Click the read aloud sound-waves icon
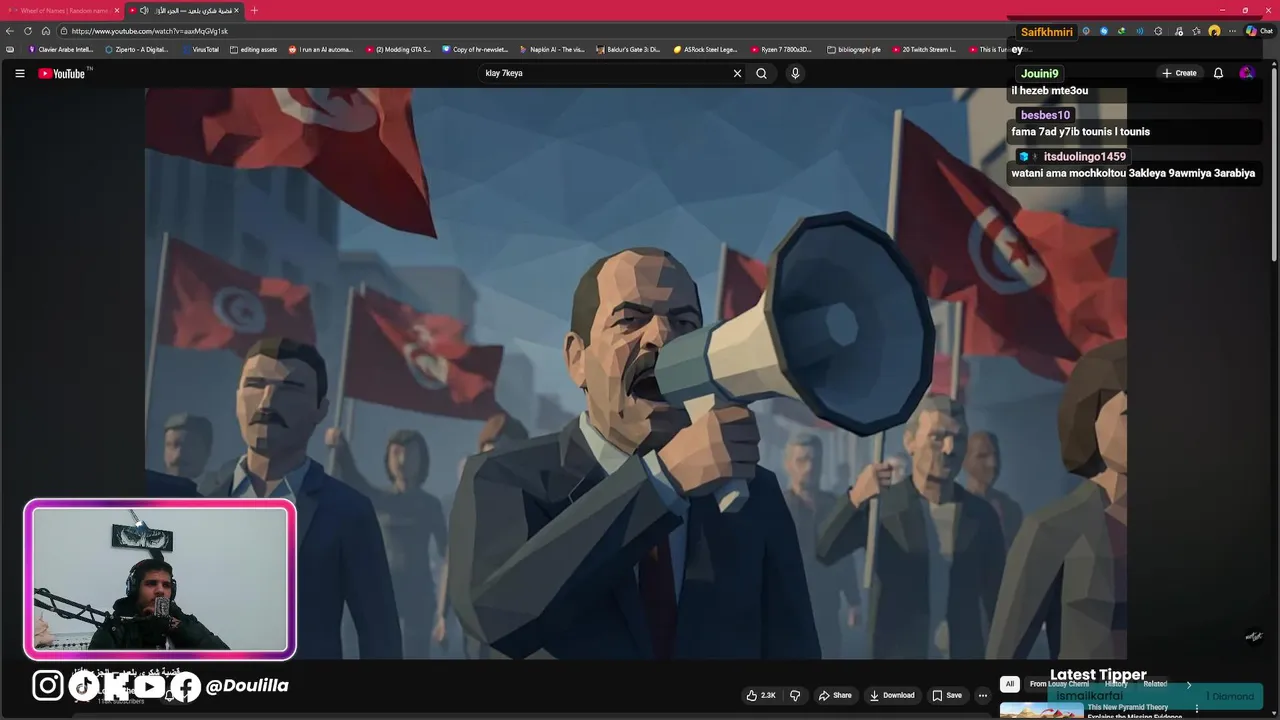This screenshot has width=1280, height=720. (x=1140, y=31)
